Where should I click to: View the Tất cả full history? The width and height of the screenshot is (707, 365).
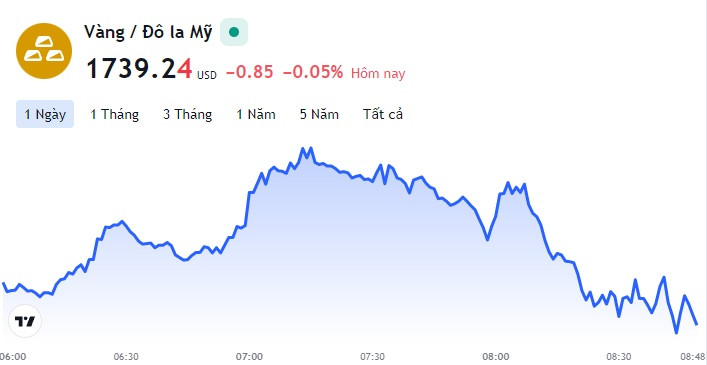383,114
